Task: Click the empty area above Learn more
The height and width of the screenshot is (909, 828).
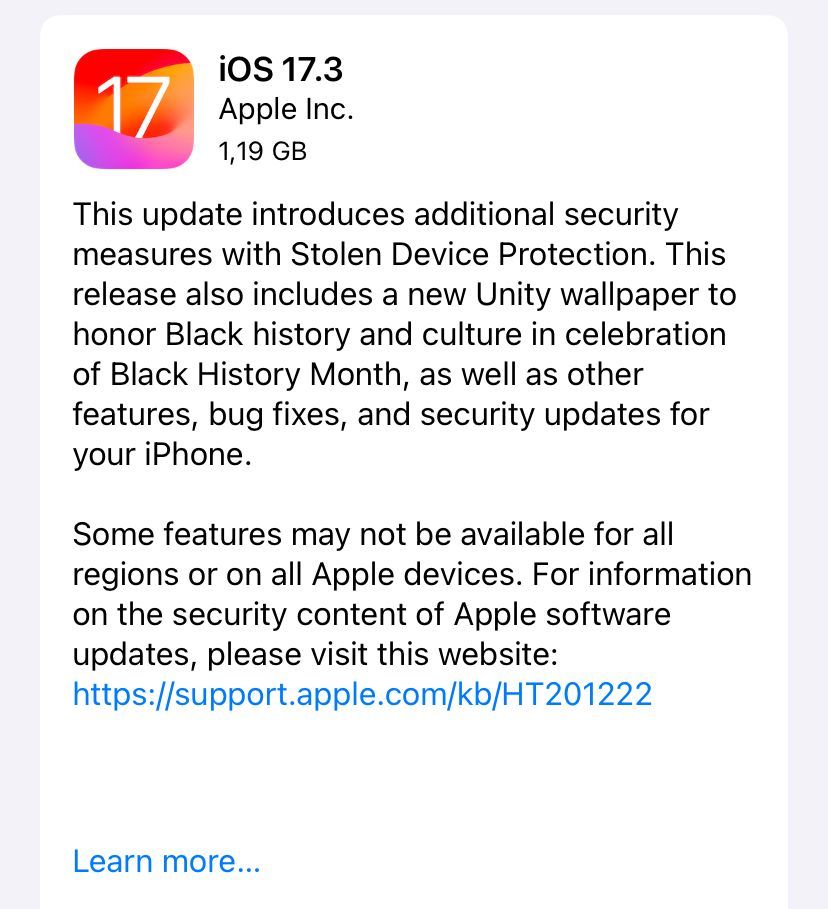Action: [413, 777]
